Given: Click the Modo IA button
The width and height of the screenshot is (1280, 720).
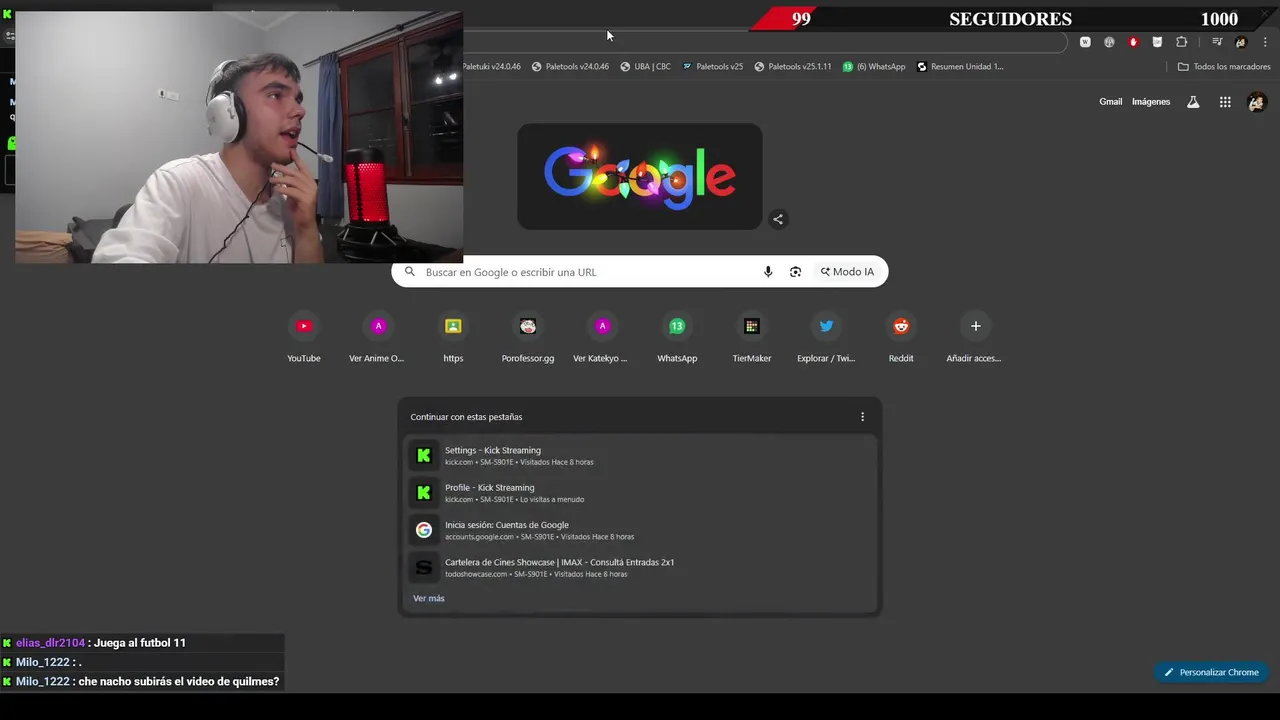Looking at the screenshot, I should point(848,272).
